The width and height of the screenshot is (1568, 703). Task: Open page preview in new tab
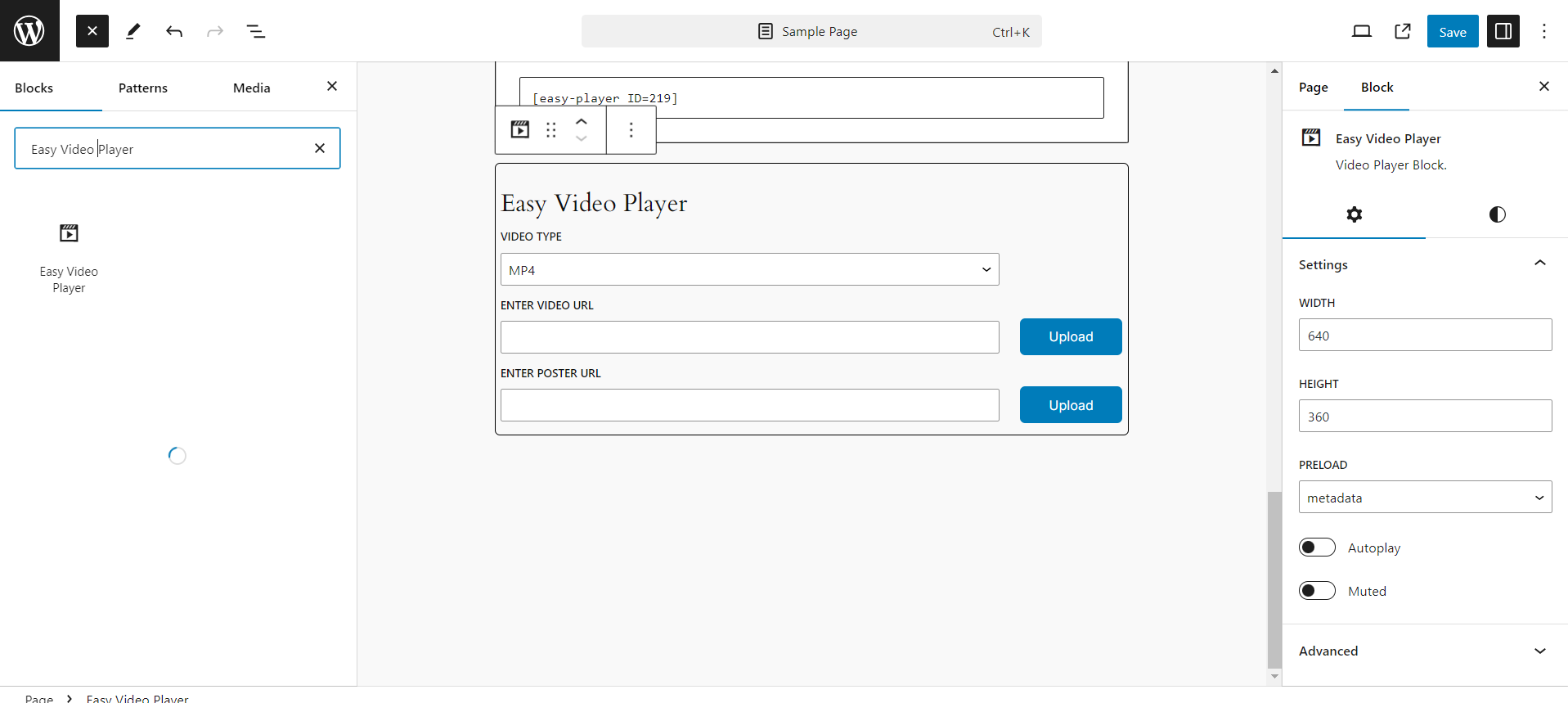1403,31
